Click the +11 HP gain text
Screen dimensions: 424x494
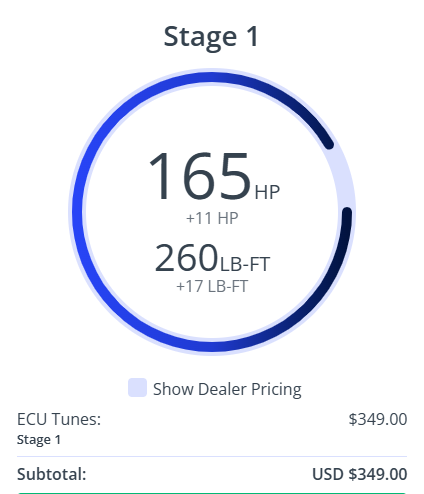coord(212,218)
